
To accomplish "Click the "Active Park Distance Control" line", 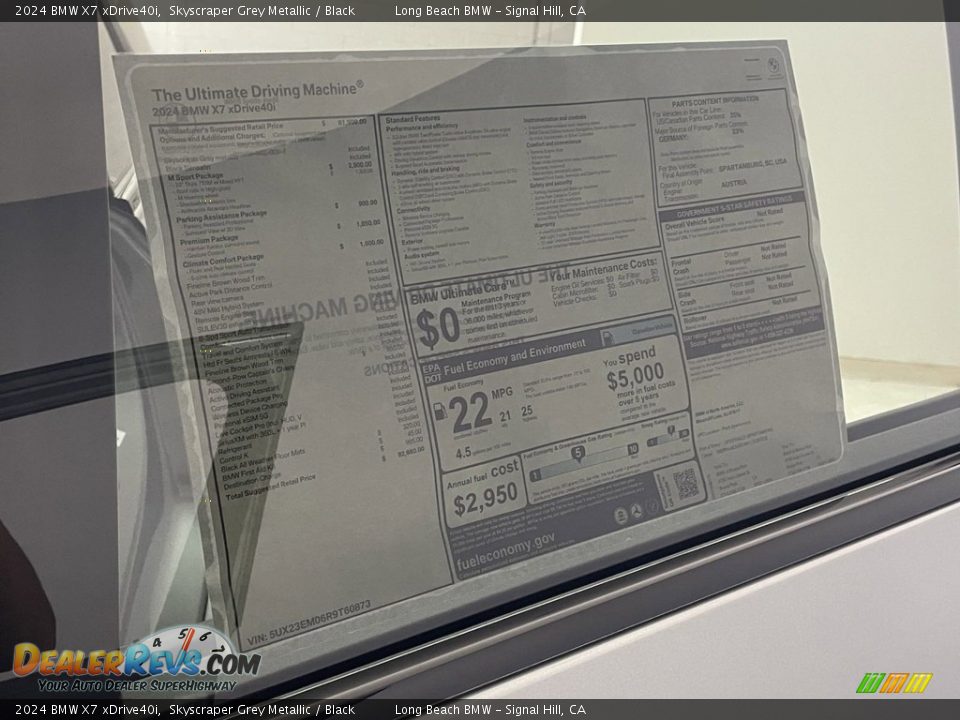I will (x=230, y=290).
